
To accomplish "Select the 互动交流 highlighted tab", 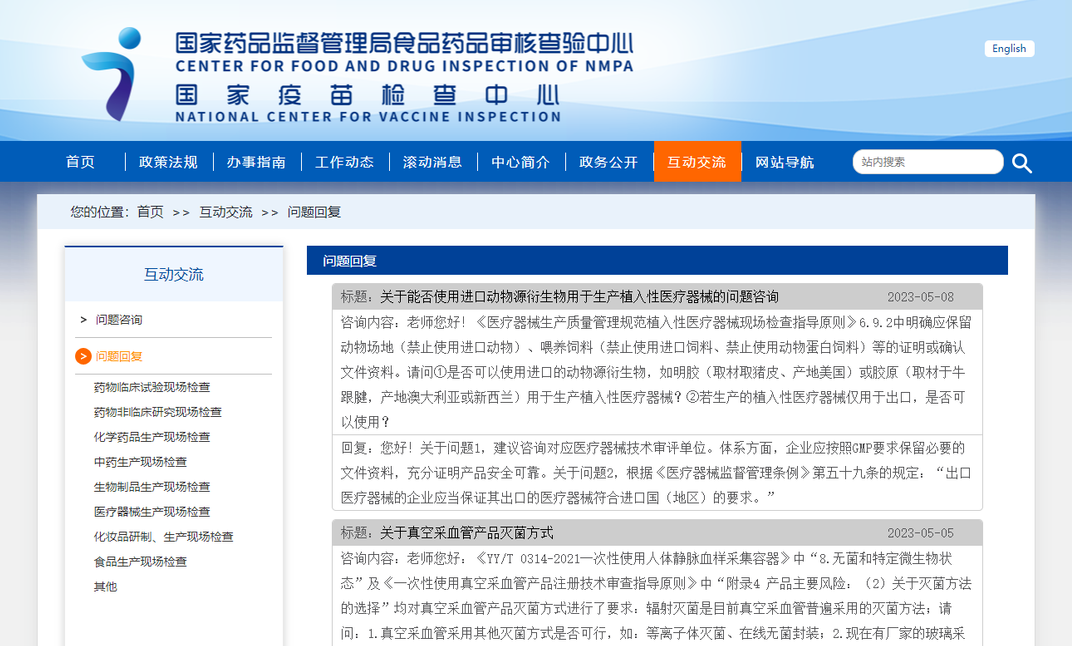I will click(697, 162).
